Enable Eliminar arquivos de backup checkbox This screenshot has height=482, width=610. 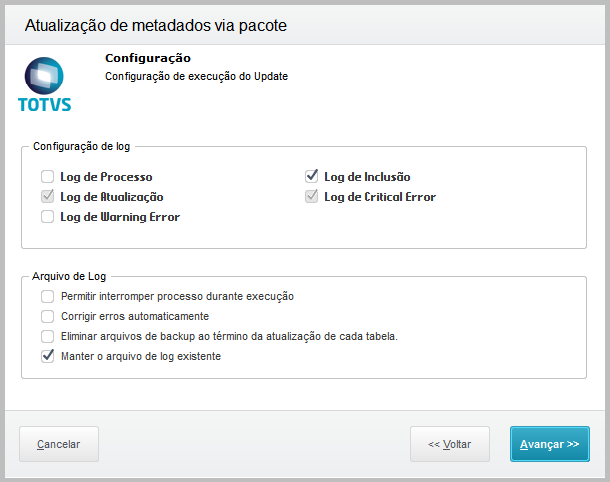click(47, 336)
